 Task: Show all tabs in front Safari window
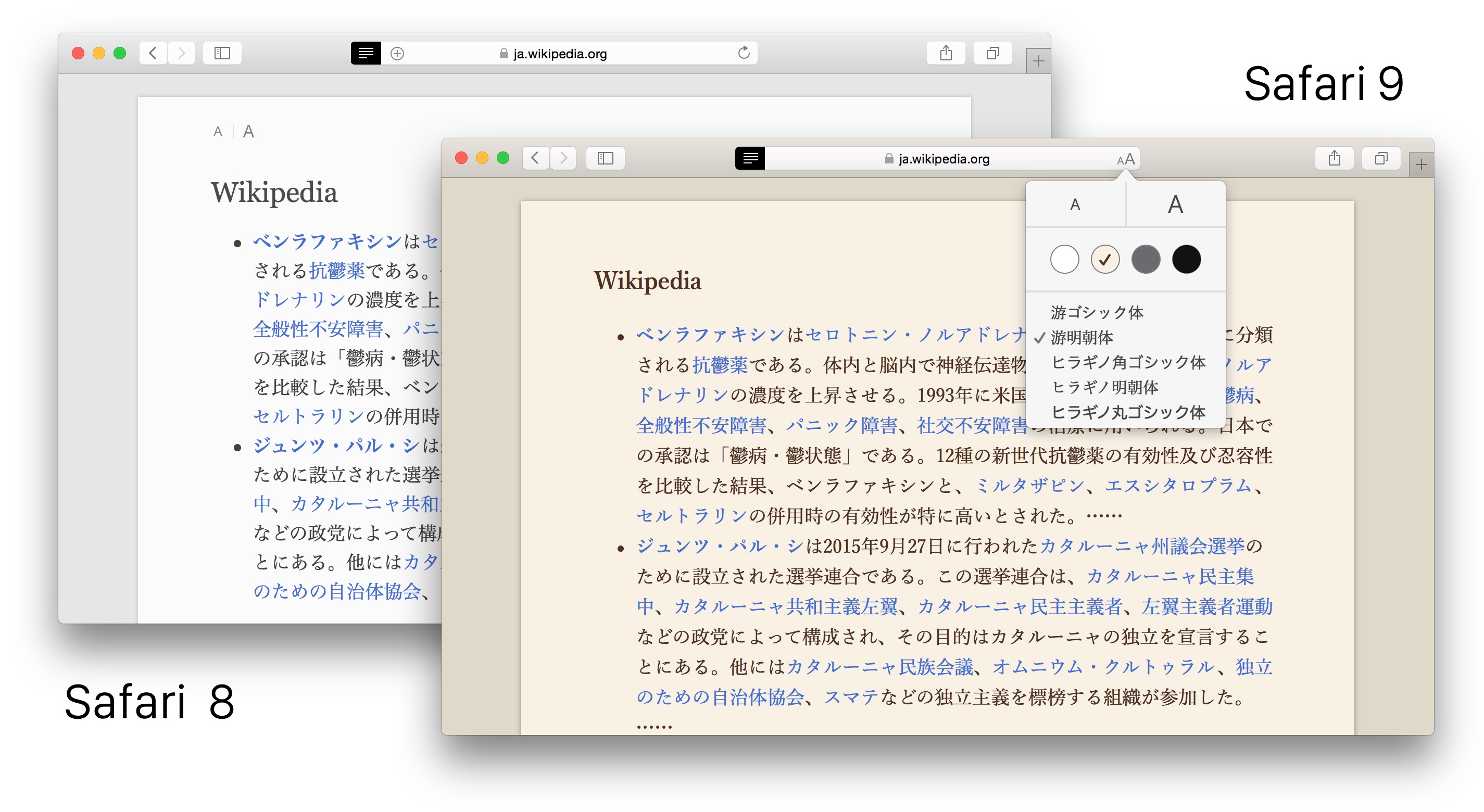1381,158
